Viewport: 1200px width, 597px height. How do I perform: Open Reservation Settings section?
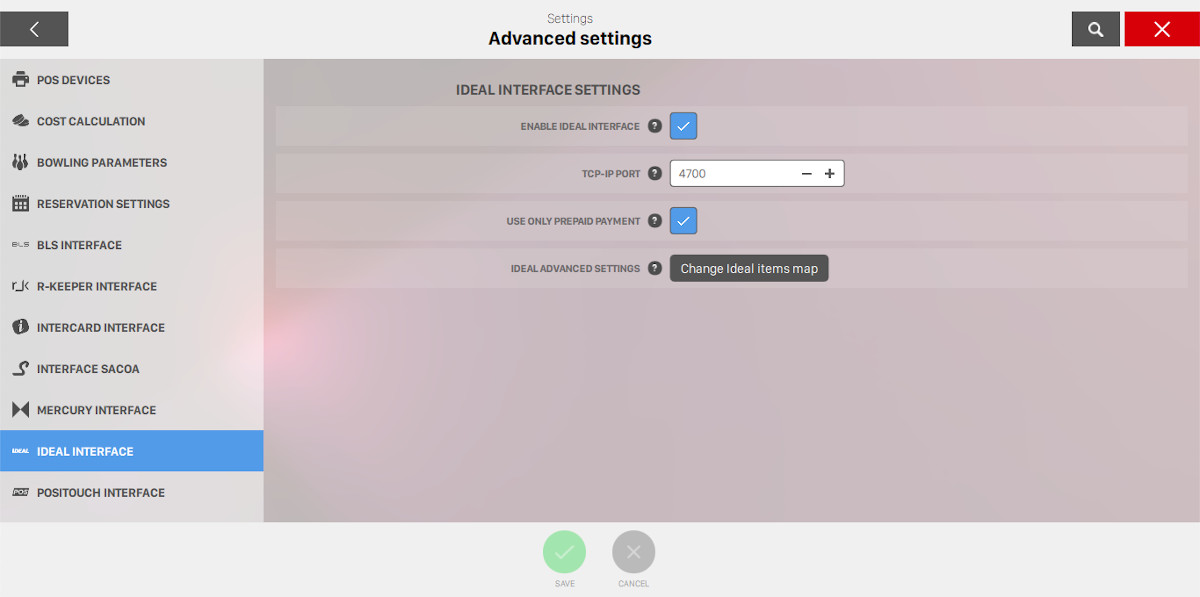(103, 204)
